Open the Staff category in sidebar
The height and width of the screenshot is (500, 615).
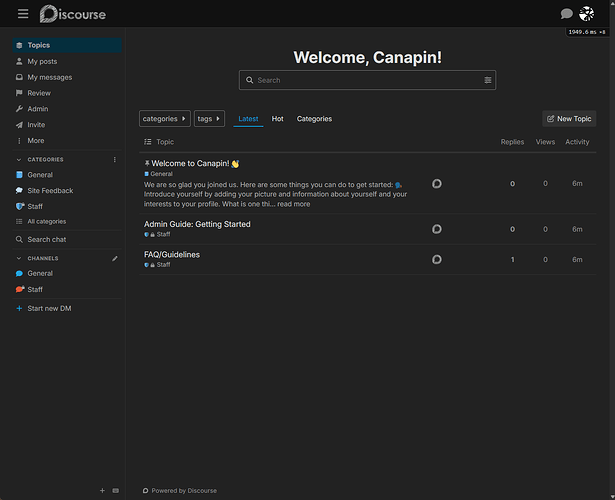pyautogui.click(x=67, y=206)
